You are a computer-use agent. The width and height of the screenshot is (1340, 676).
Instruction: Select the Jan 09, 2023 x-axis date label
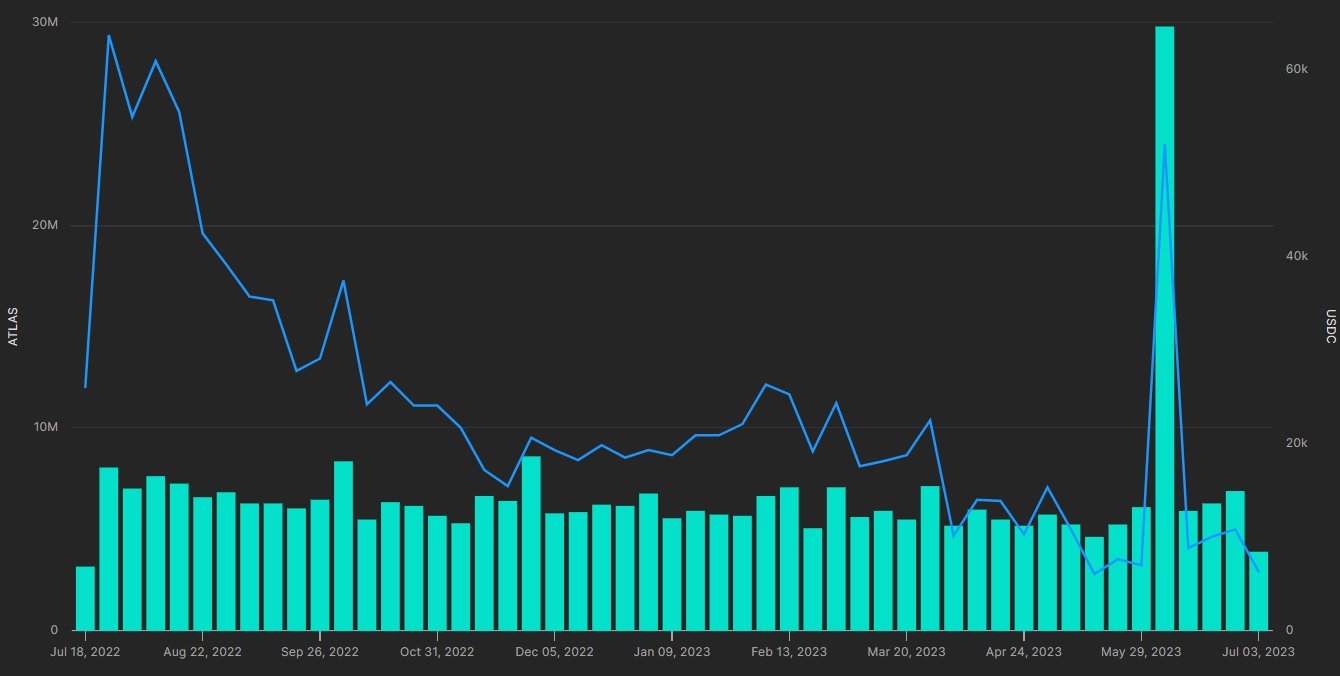(x=671, y=652)
